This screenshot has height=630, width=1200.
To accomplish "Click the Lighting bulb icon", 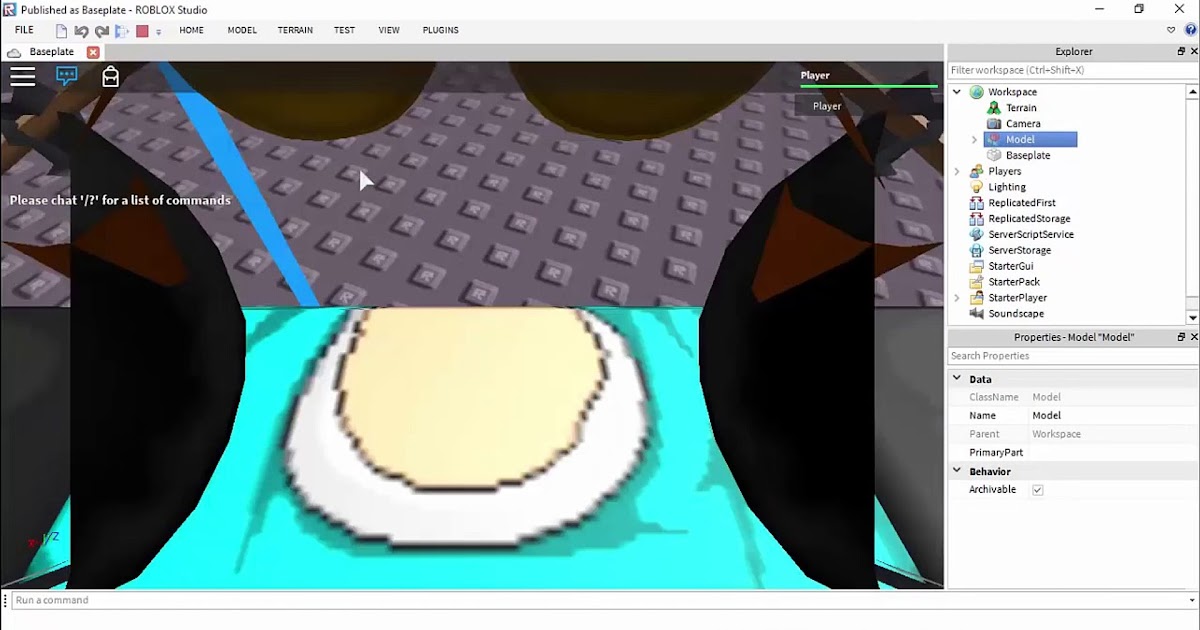I will tap(977, 187).
